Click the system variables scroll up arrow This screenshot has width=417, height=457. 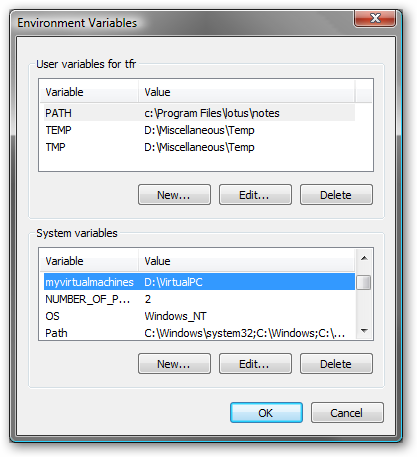pyautogui.click(x=364, y=258)
